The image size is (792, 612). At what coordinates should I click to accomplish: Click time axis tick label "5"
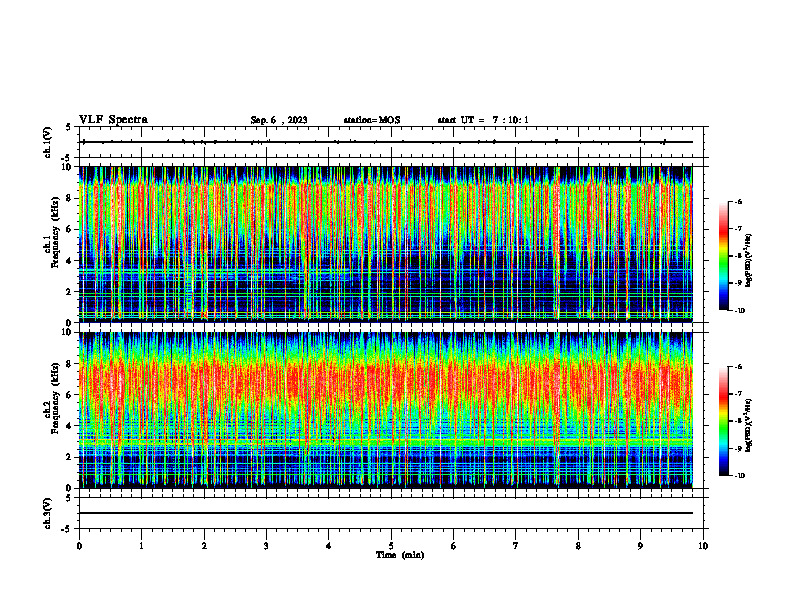coord(391,546)
